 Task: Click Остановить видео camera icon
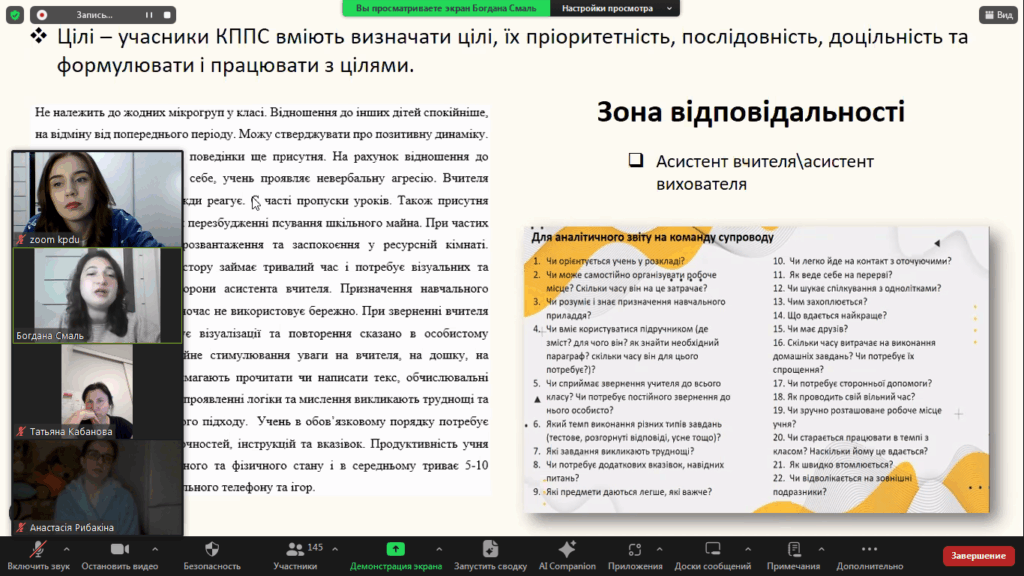120,549
